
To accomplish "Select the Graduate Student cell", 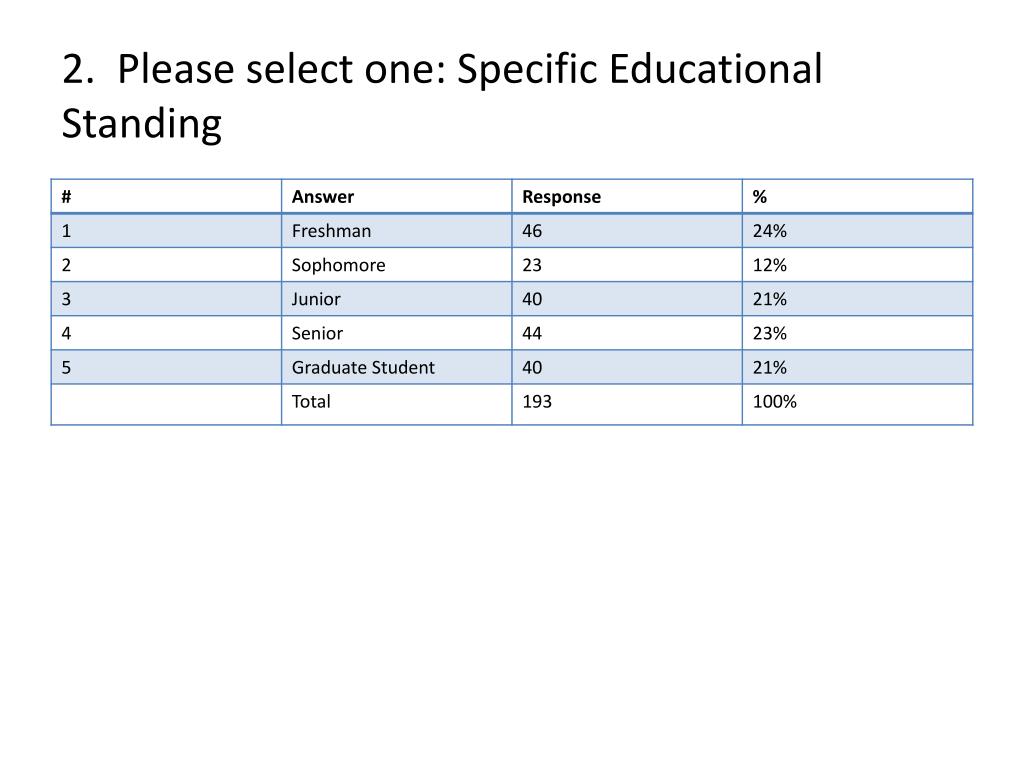I will [x=396, y=367].
